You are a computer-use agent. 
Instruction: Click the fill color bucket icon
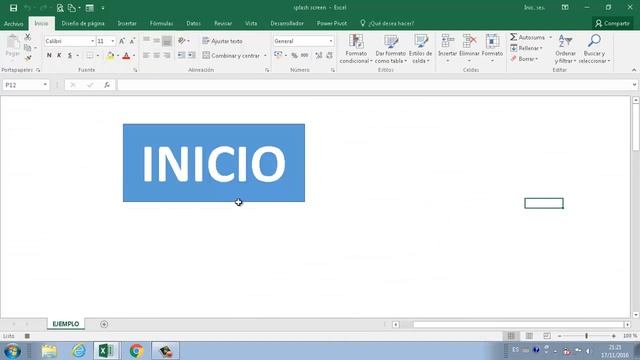click(x=110, y=56)
